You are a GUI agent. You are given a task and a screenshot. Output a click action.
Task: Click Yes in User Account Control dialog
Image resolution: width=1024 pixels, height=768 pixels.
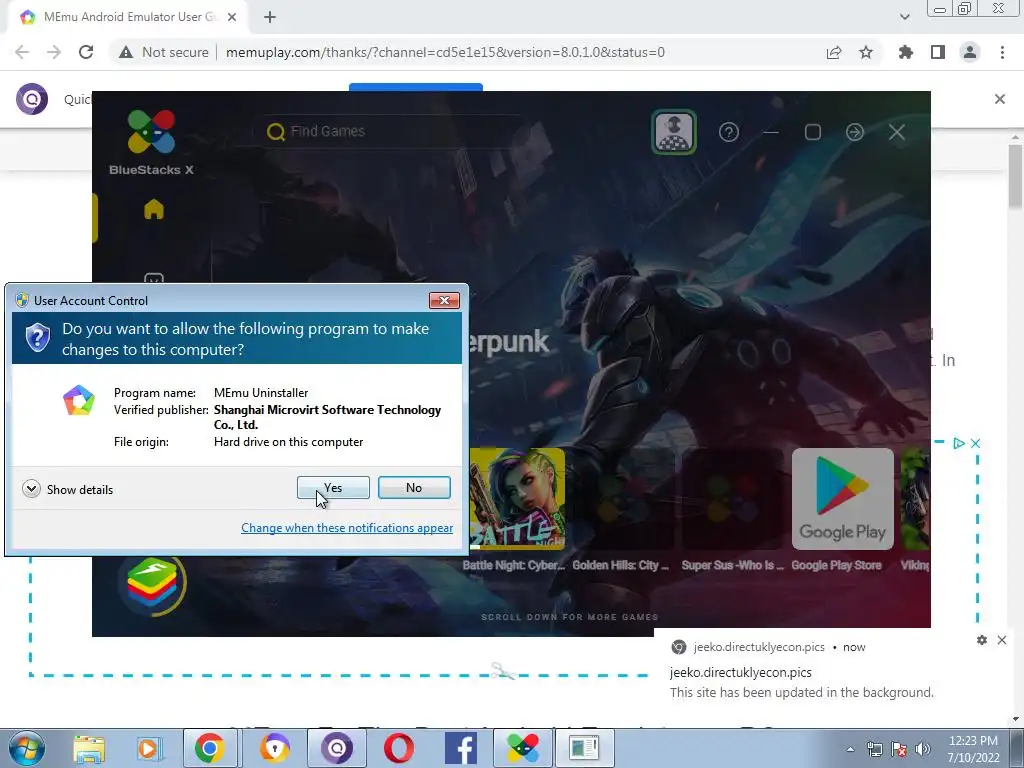coord(333,488)
